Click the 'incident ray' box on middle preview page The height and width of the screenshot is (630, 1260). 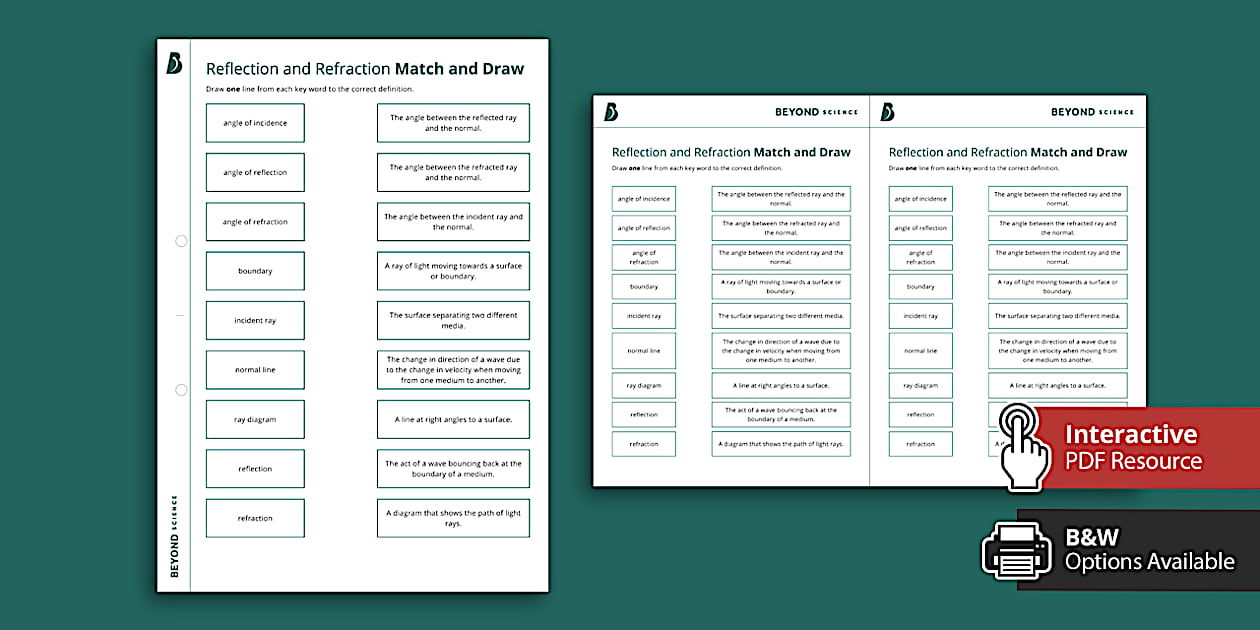click(x=644, y=316)
